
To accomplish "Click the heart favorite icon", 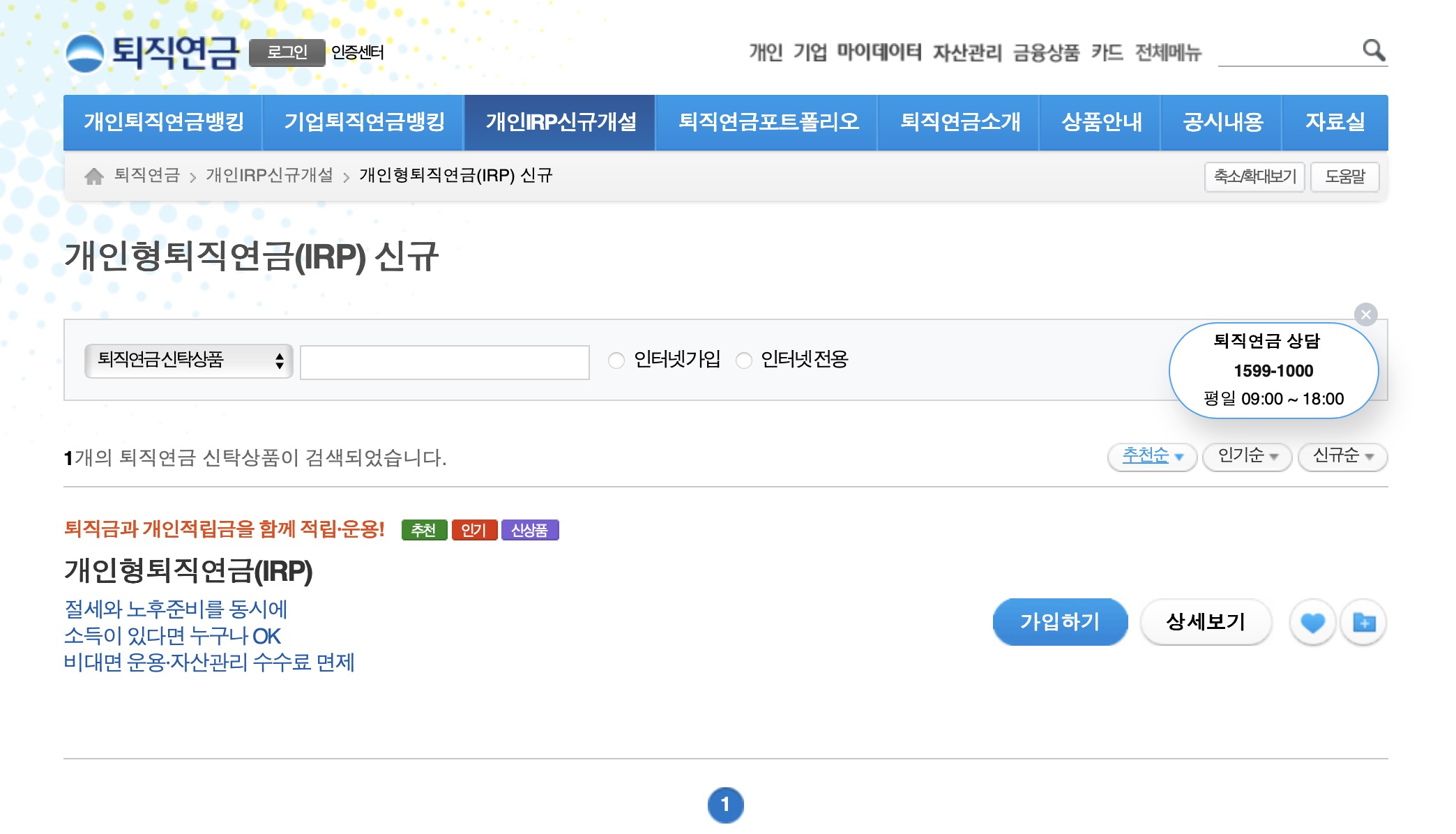I will [x=1312, y=622].
